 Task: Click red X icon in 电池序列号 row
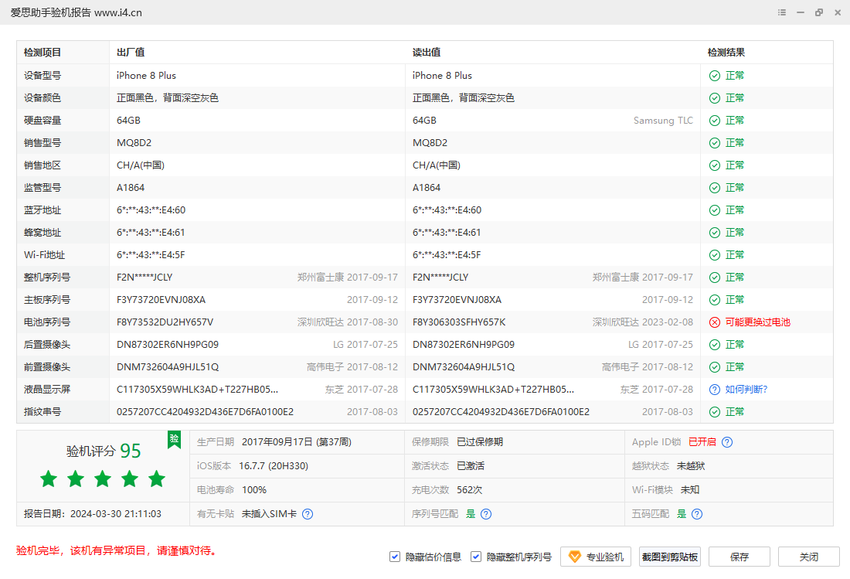click(714, 323)
